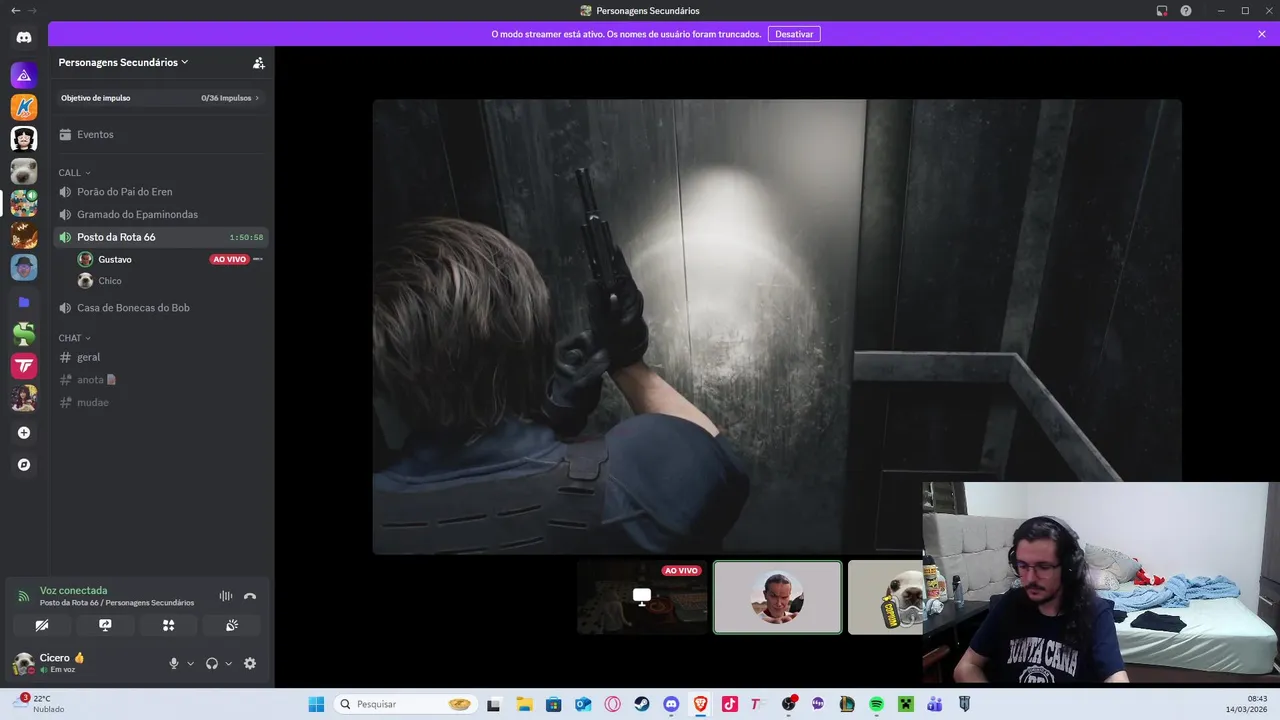Dismiss the streamer mode banner
The height and width of the screenshot is (720, 1280).
pyautogui.click(x=1262, y=34)
